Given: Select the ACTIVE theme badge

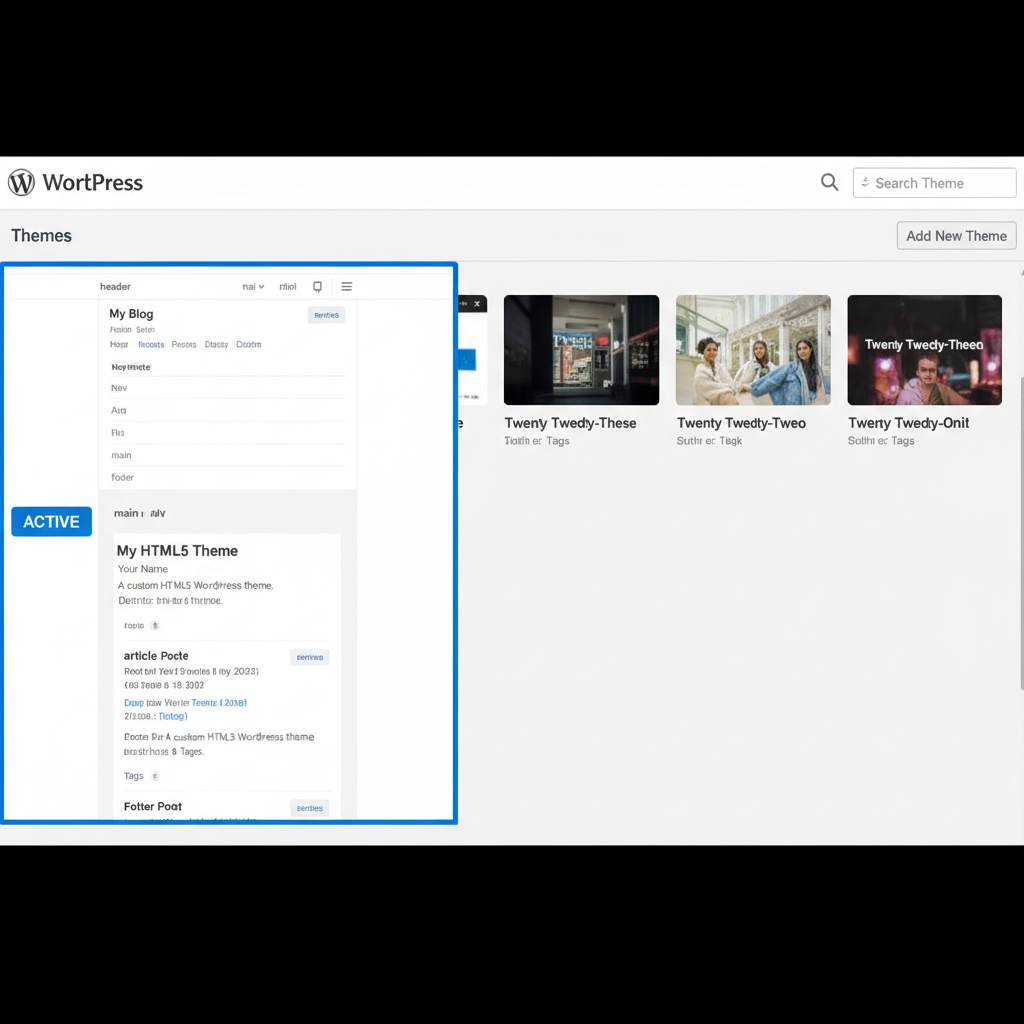Looking at the screenshot, I should click(x=51, y=521).
